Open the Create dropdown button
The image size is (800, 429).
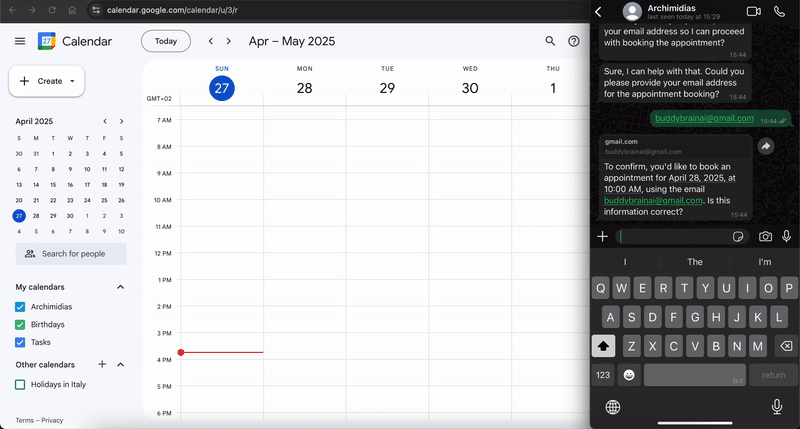tap(46, 81)
